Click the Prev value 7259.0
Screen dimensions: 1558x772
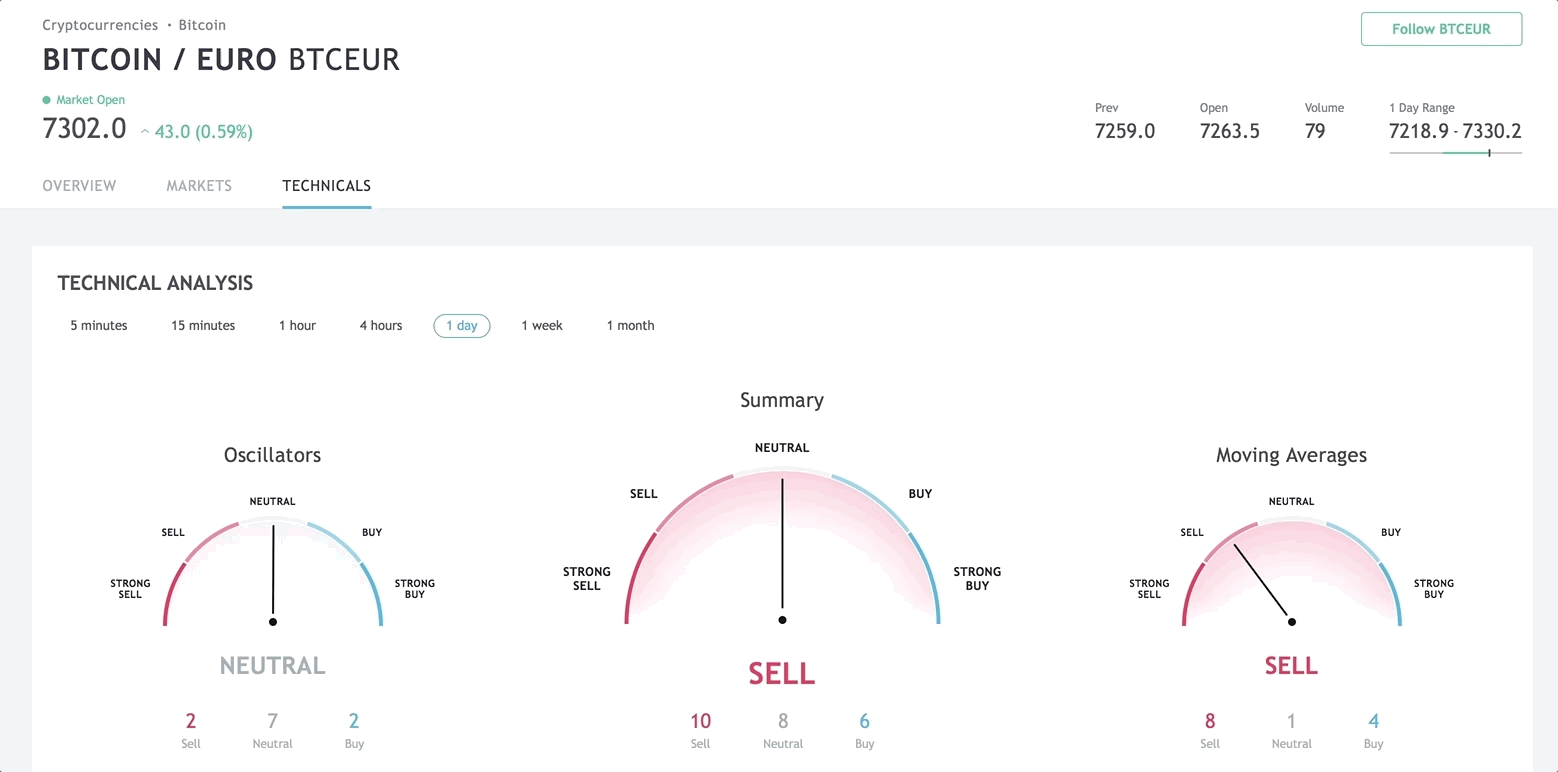[x=1125, y=131]
